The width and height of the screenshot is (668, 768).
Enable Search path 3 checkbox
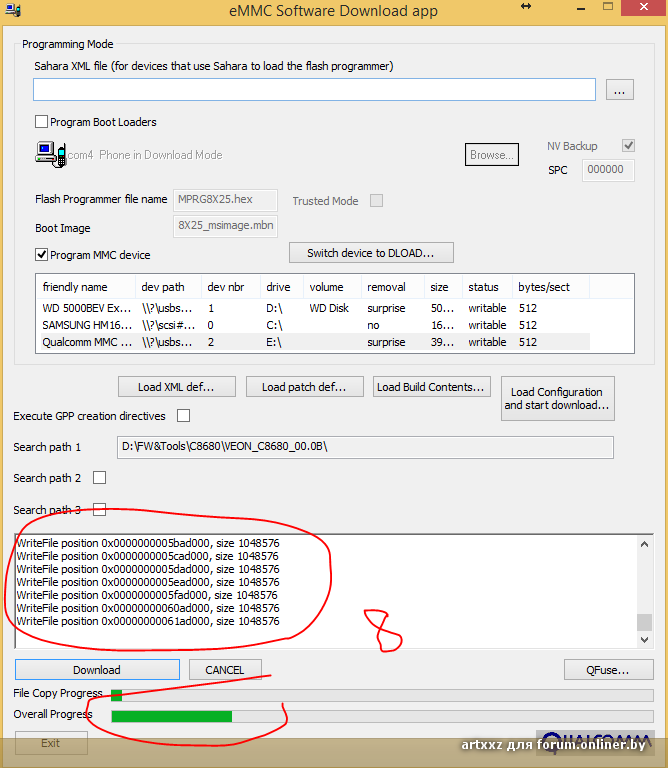[99, 509]
